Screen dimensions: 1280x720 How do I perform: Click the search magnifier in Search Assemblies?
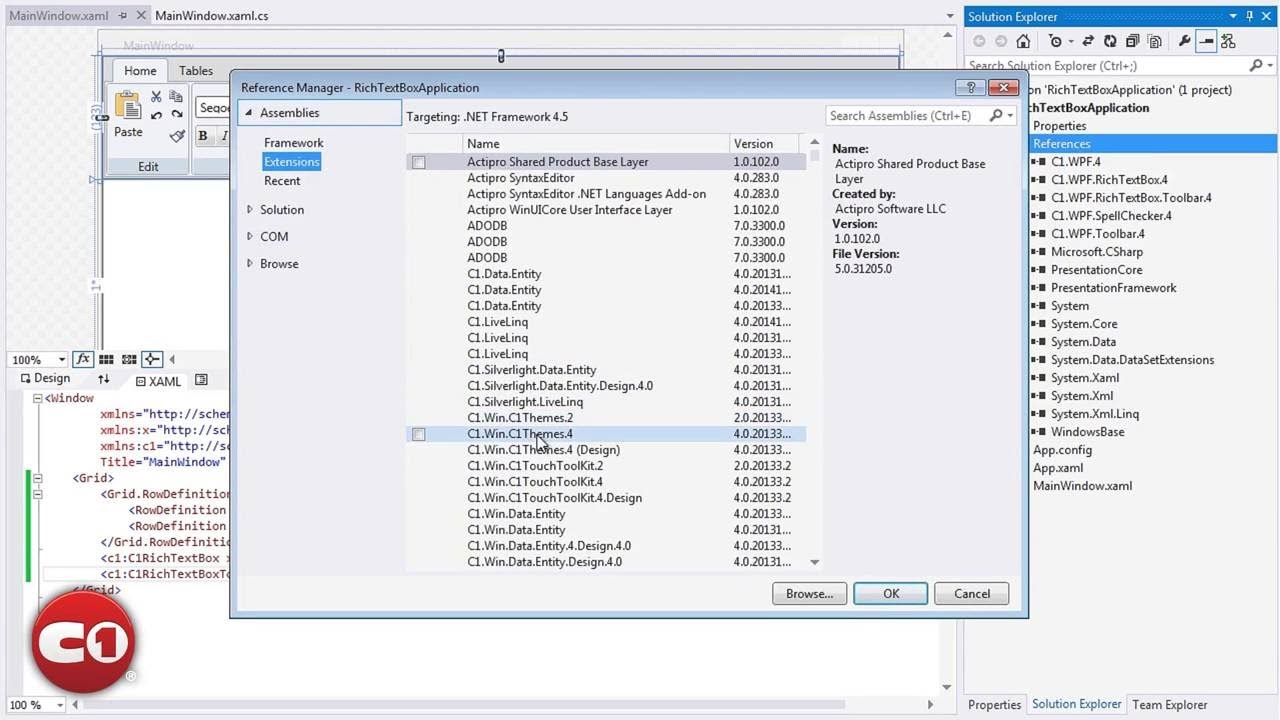pos(996,115)
